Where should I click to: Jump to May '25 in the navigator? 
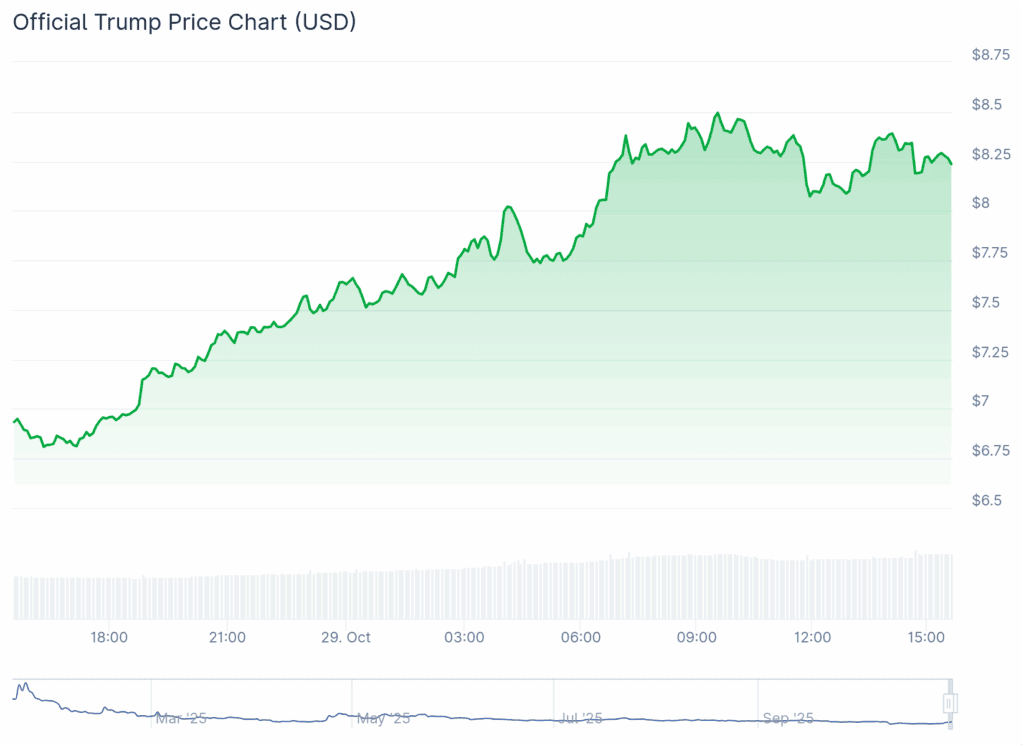click(384, 718)
